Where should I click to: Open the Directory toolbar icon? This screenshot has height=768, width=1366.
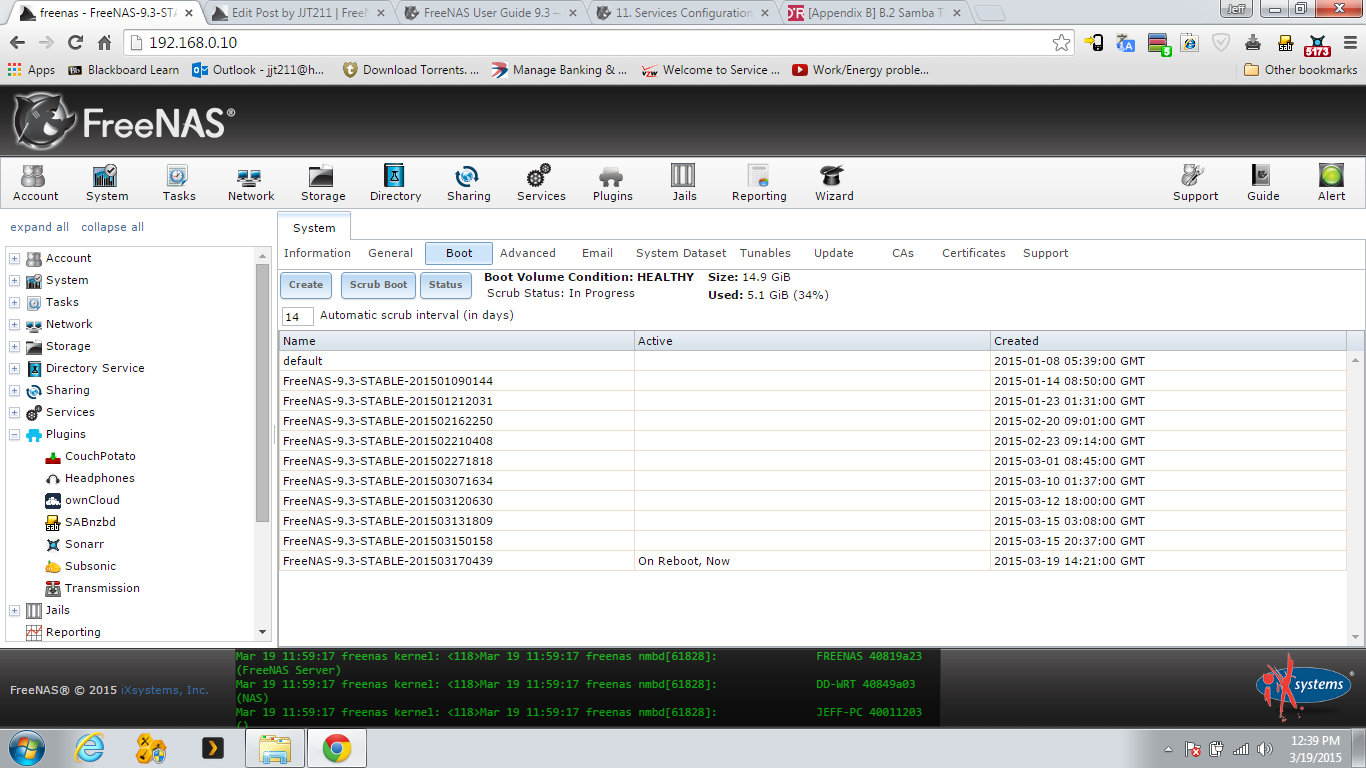coord(395,183)
